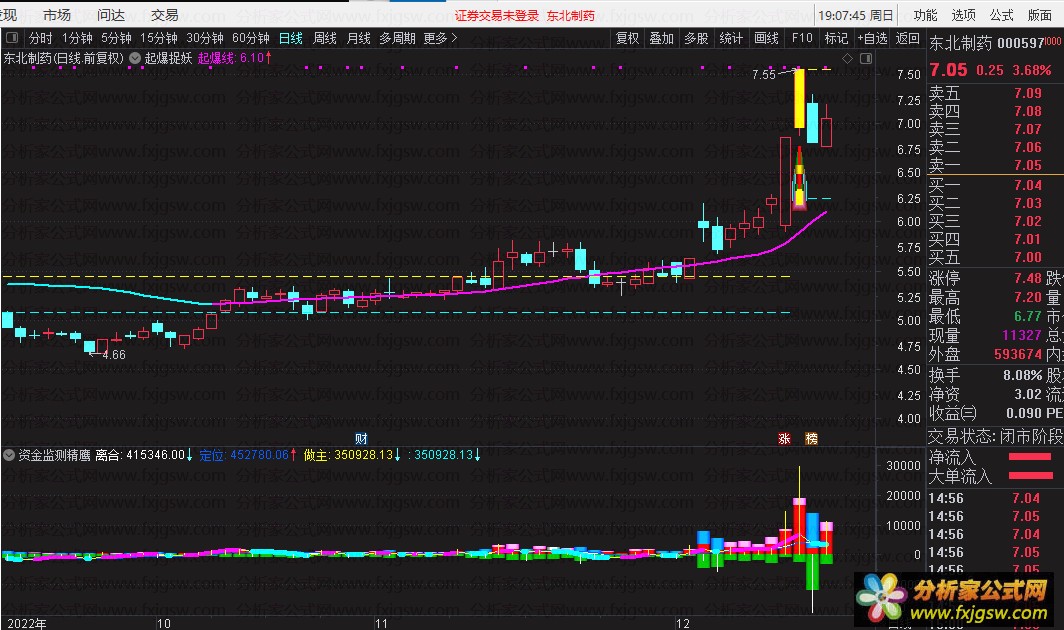The width and height of the screenshot is (1064, 630).
Task: Click the 画线 drawing tools button
Action: [x=766, y=38]
